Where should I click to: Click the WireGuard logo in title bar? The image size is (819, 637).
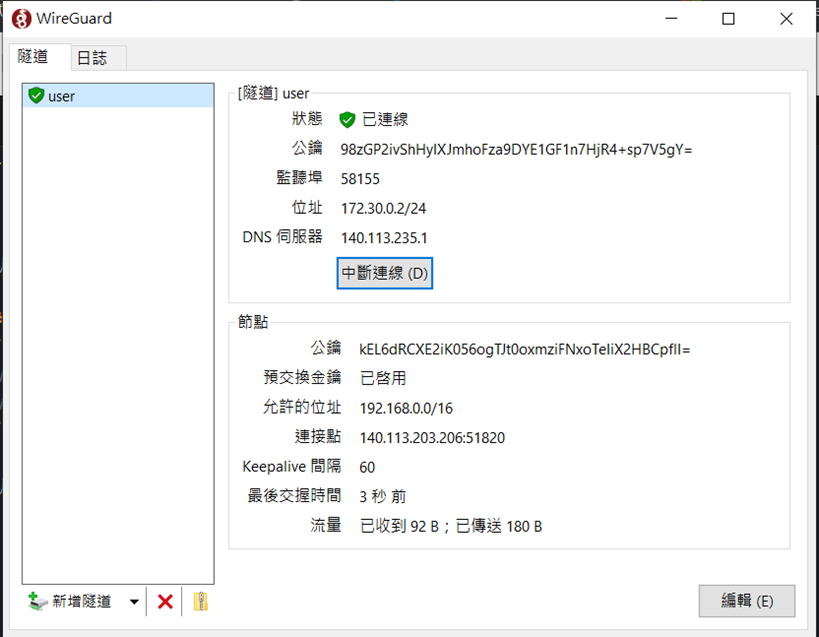[x=21, y=18]
